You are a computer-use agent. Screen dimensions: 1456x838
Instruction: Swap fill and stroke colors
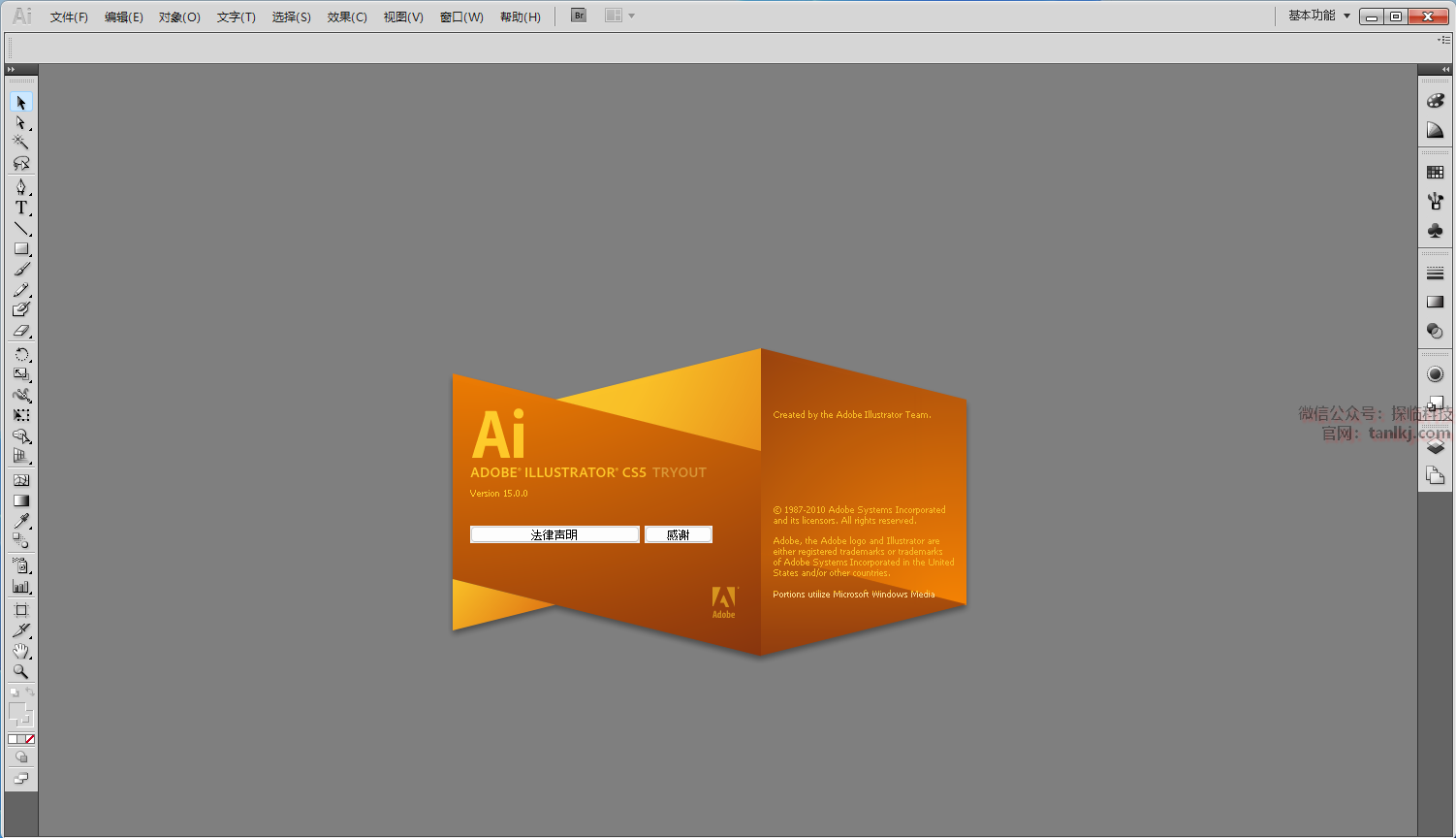30,692
